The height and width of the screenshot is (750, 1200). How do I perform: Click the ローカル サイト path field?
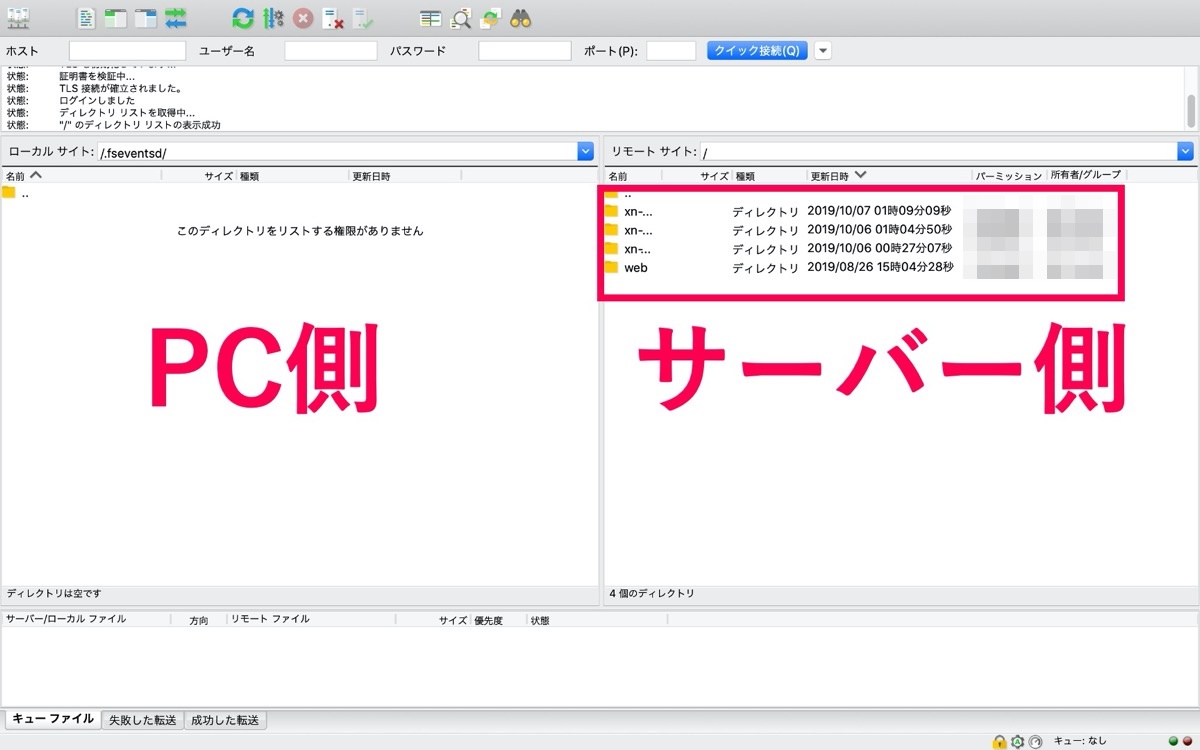pyautogui.click(x=337, y=152)
